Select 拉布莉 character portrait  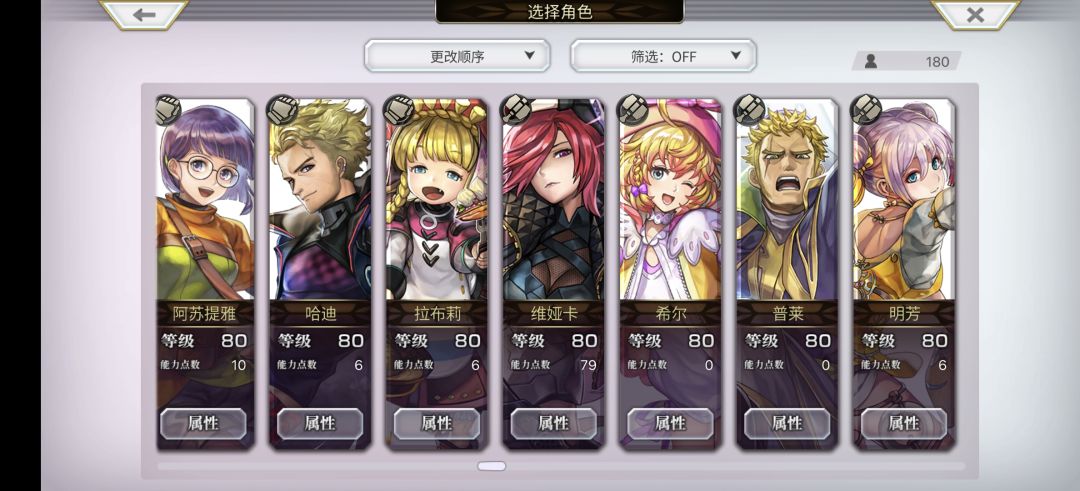437,200
